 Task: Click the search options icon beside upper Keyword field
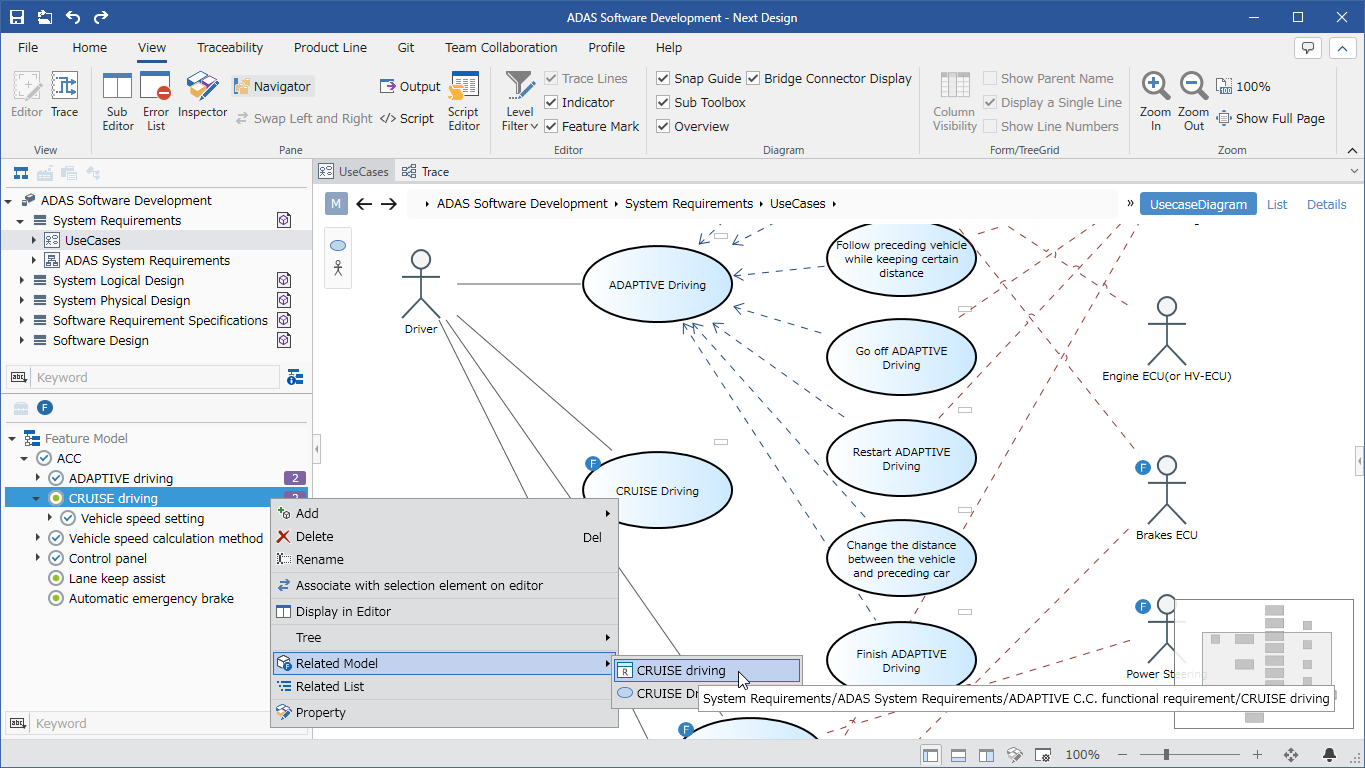[295, 377]
